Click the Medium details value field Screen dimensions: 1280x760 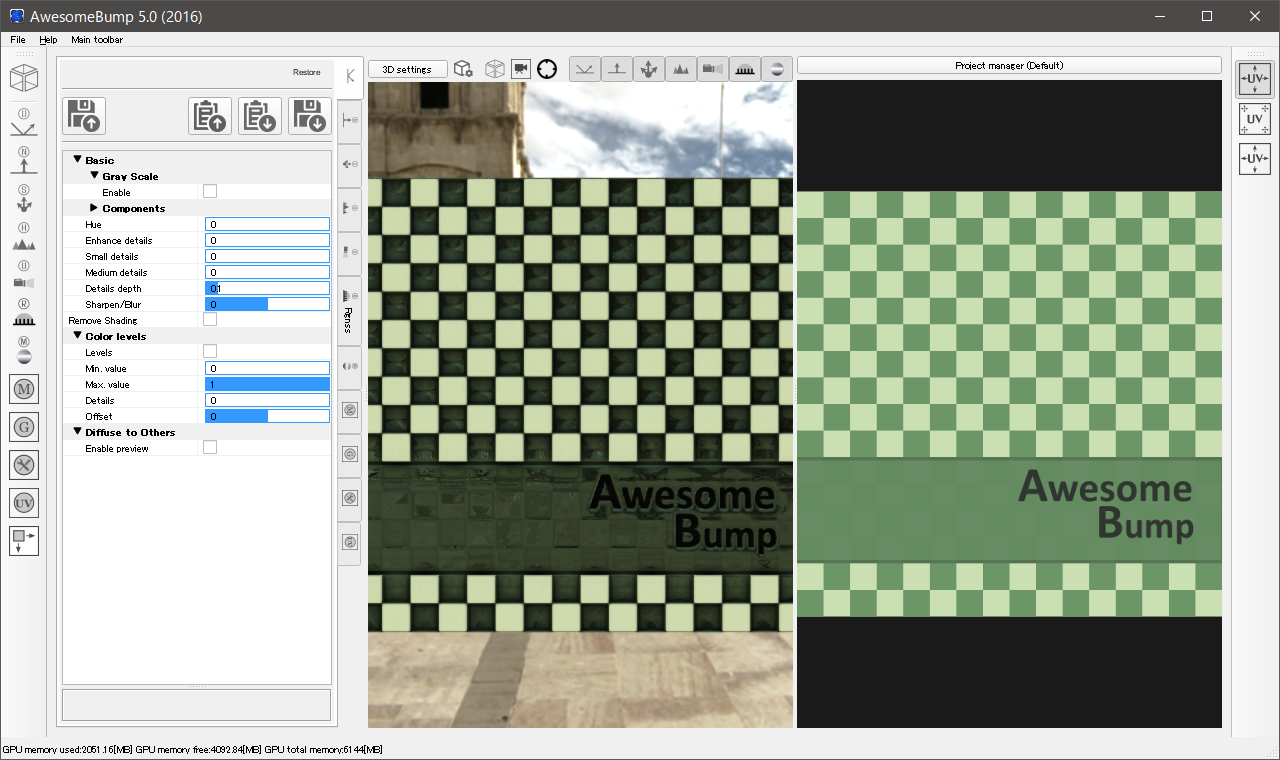[267, 272]
